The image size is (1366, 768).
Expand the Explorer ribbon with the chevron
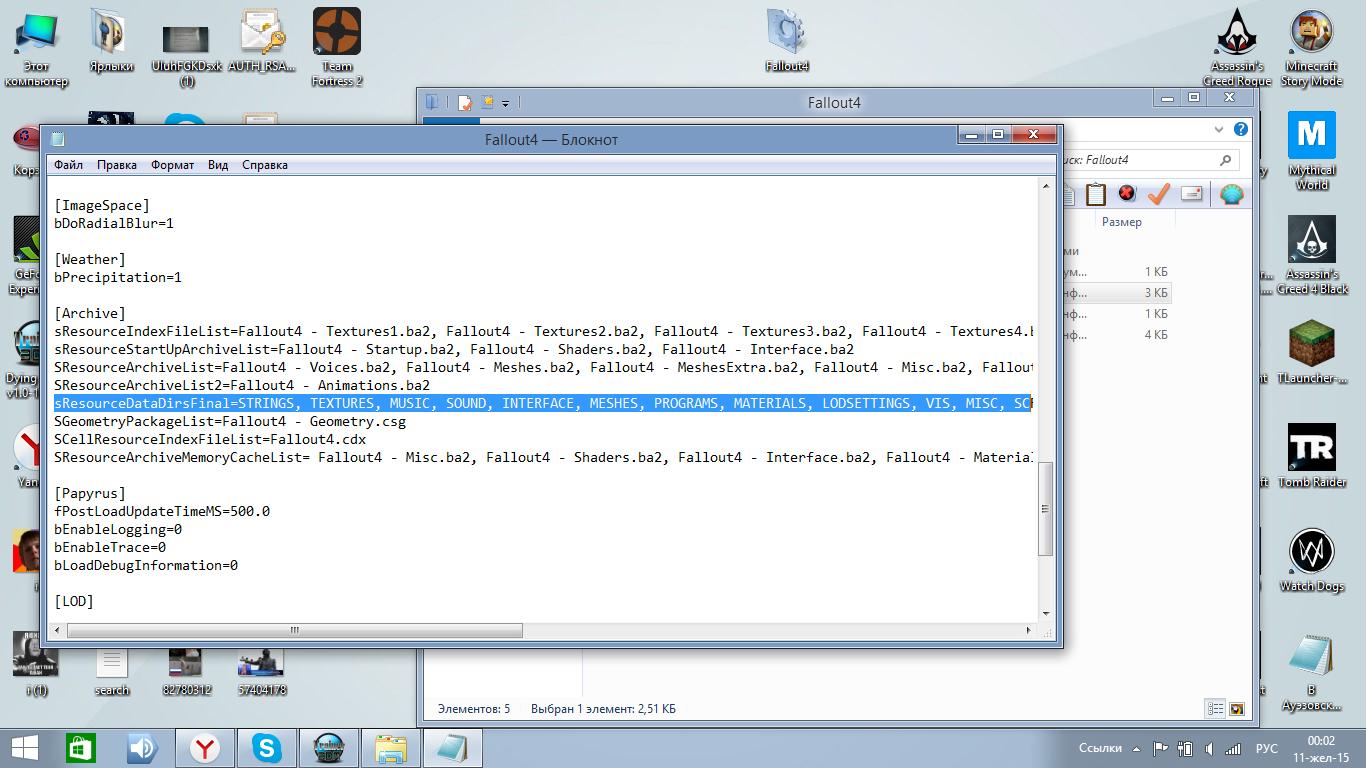coord(1219,130)
